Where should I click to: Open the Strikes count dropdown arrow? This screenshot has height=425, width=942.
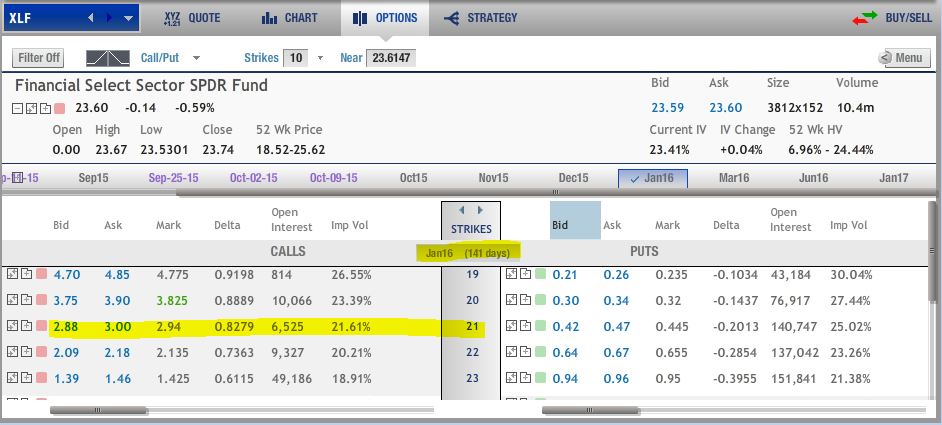pos(320,58)
